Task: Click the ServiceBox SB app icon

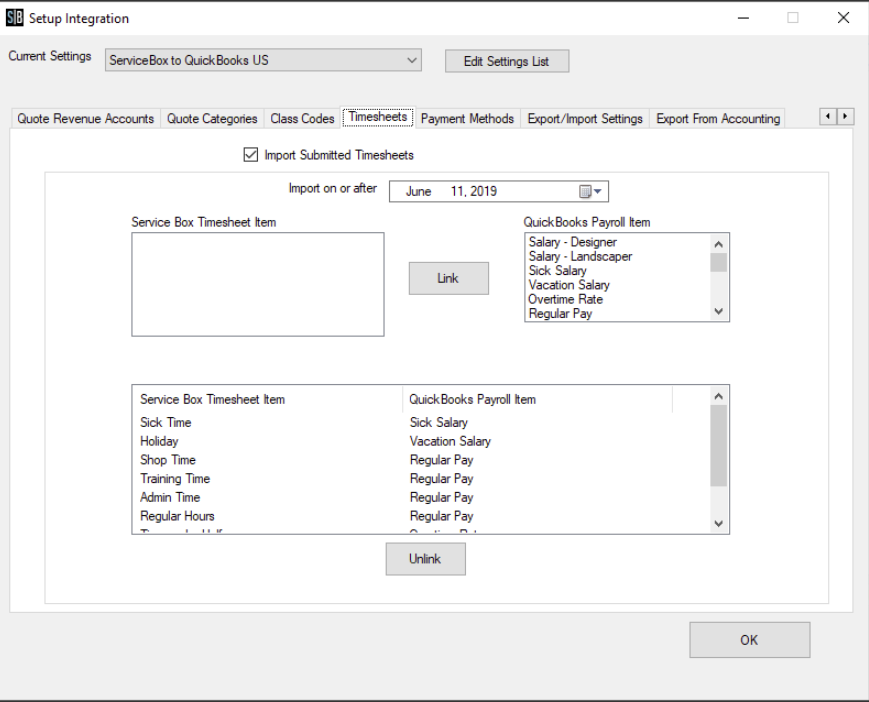Action: click(x=14, y=18)
